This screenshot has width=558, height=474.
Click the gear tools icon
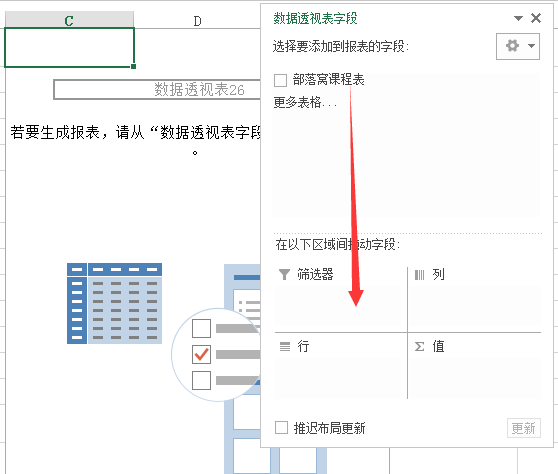512,46
